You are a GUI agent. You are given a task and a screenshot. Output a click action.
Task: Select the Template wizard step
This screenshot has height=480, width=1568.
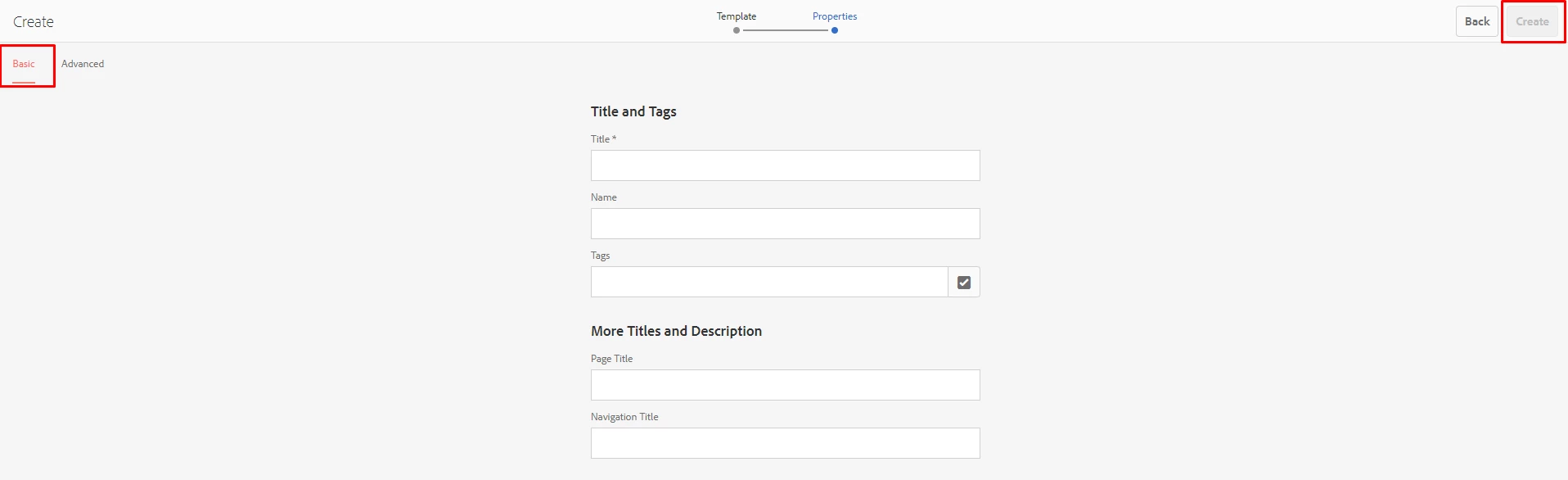[x=737, y=16]
